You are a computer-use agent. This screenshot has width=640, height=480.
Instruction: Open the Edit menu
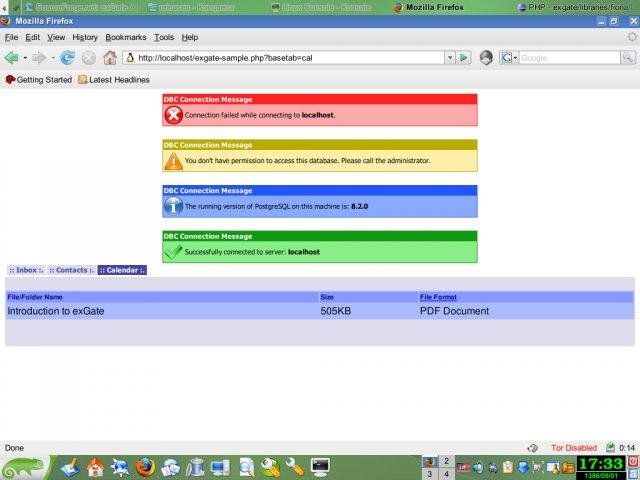[x=33, y=37]
